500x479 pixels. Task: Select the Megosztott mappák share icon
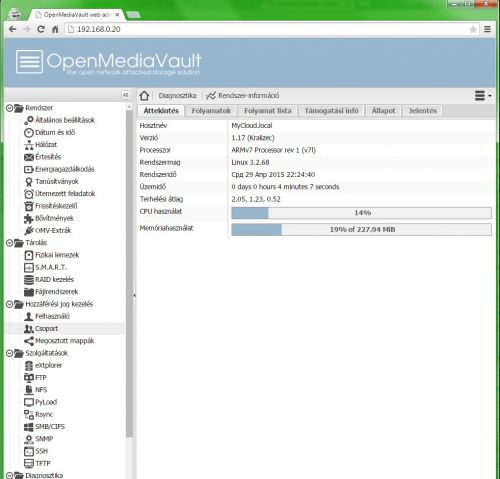point(29,341)
